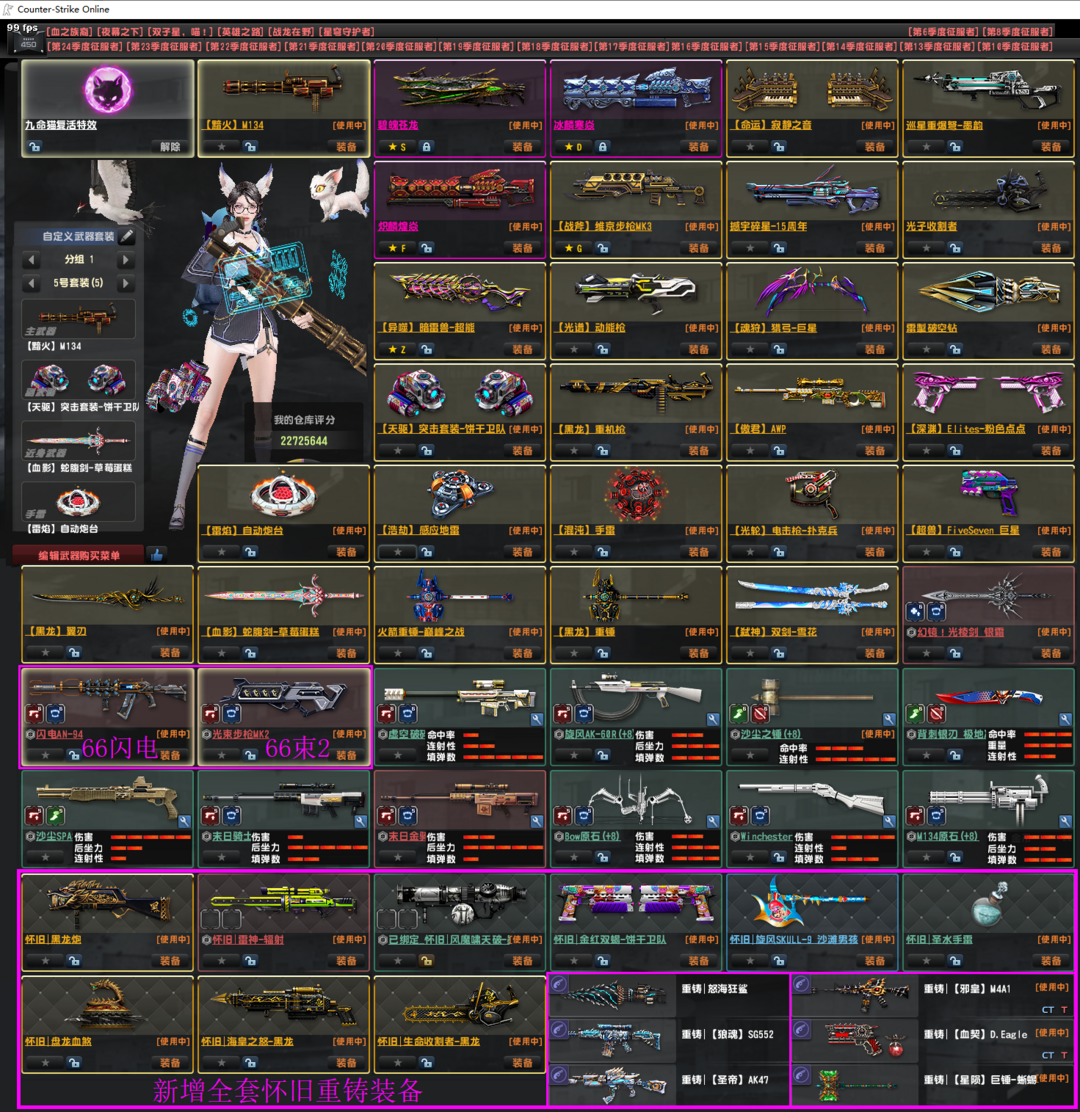1080x1112 pixels.
Task: Click the wrench icon on the 末日骑士 card
Action: coord(360,821)
